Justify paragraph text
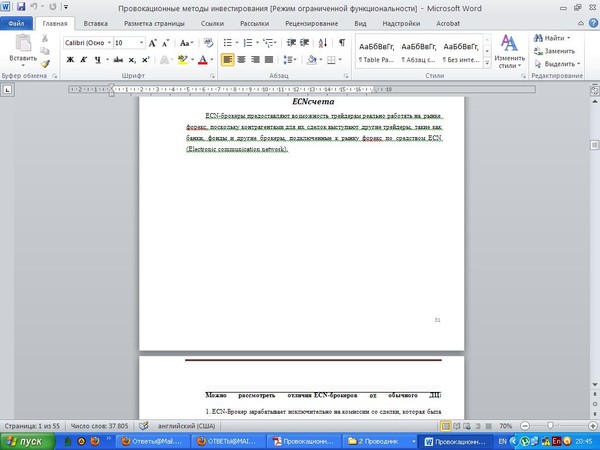600x450 pixels. 269,60
